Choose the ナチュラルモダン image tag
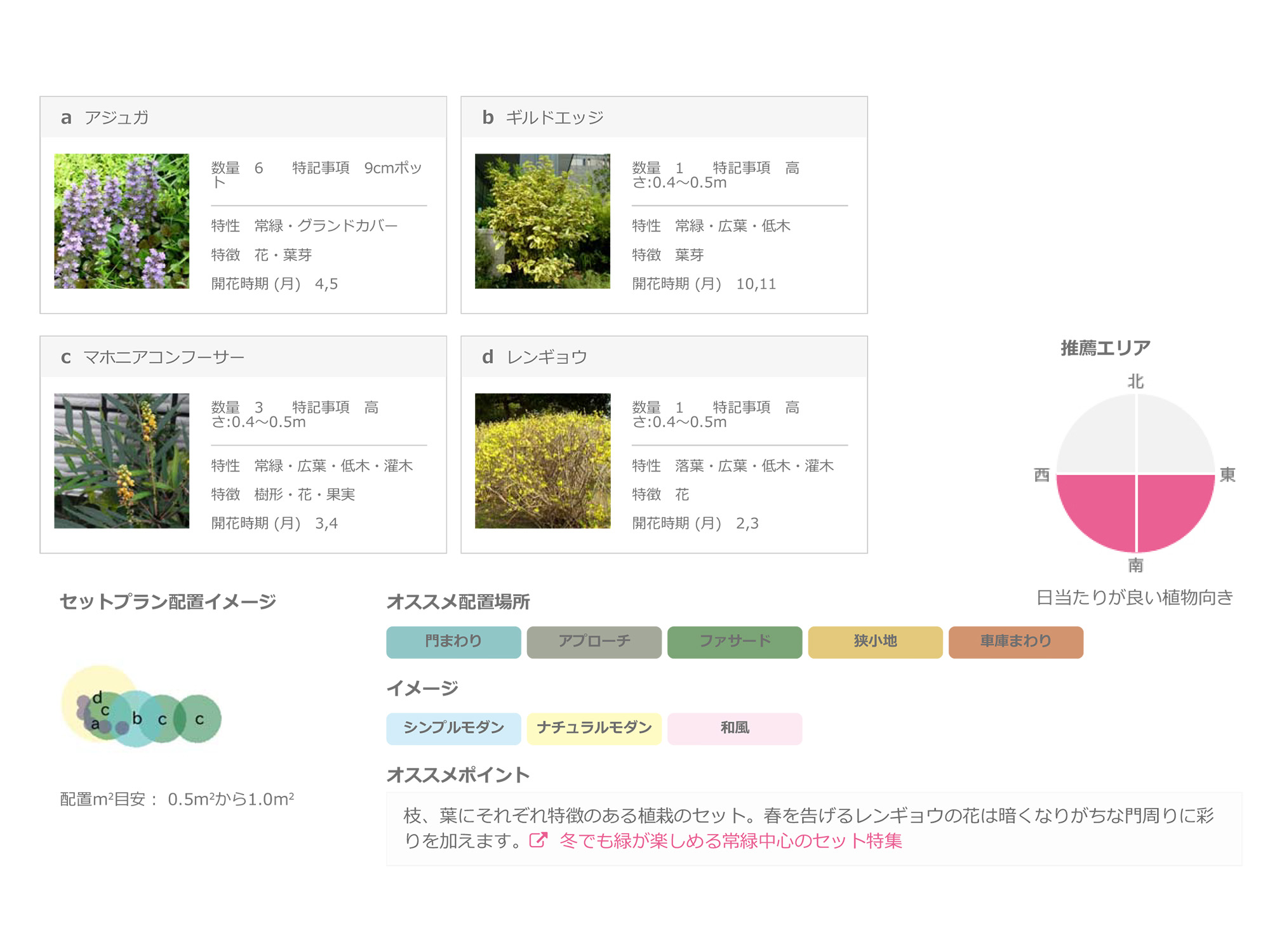This screenshot has width=1270, height=952. pos(594,728)
